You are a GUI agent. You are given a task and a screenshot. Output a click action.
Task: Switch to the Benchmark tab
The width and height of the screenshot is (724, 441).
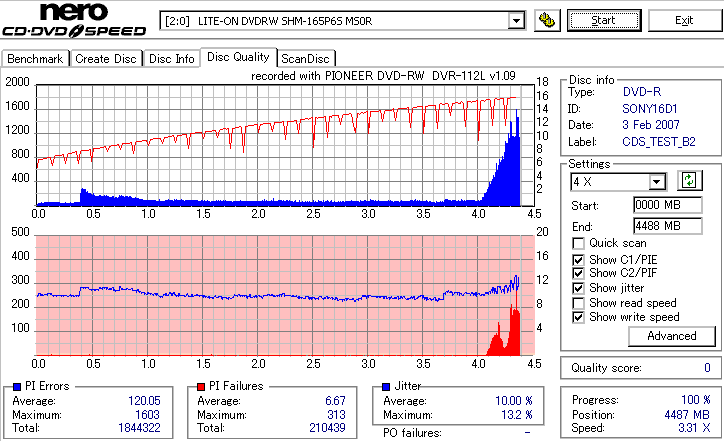click(35, 59)
